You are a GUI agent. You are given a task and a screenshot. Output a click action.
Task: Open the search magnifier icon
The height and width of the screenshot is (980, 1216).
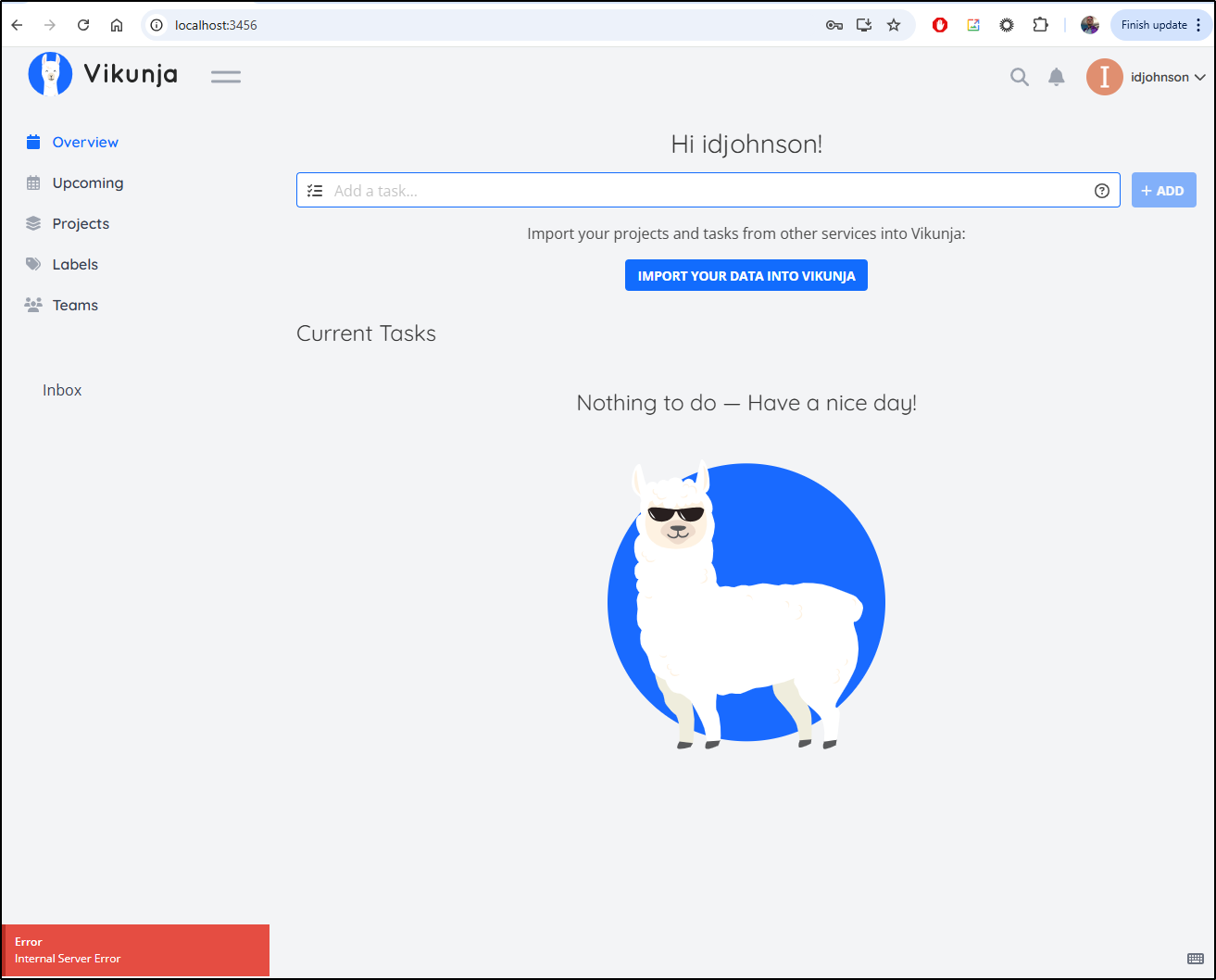(1020, 77)
